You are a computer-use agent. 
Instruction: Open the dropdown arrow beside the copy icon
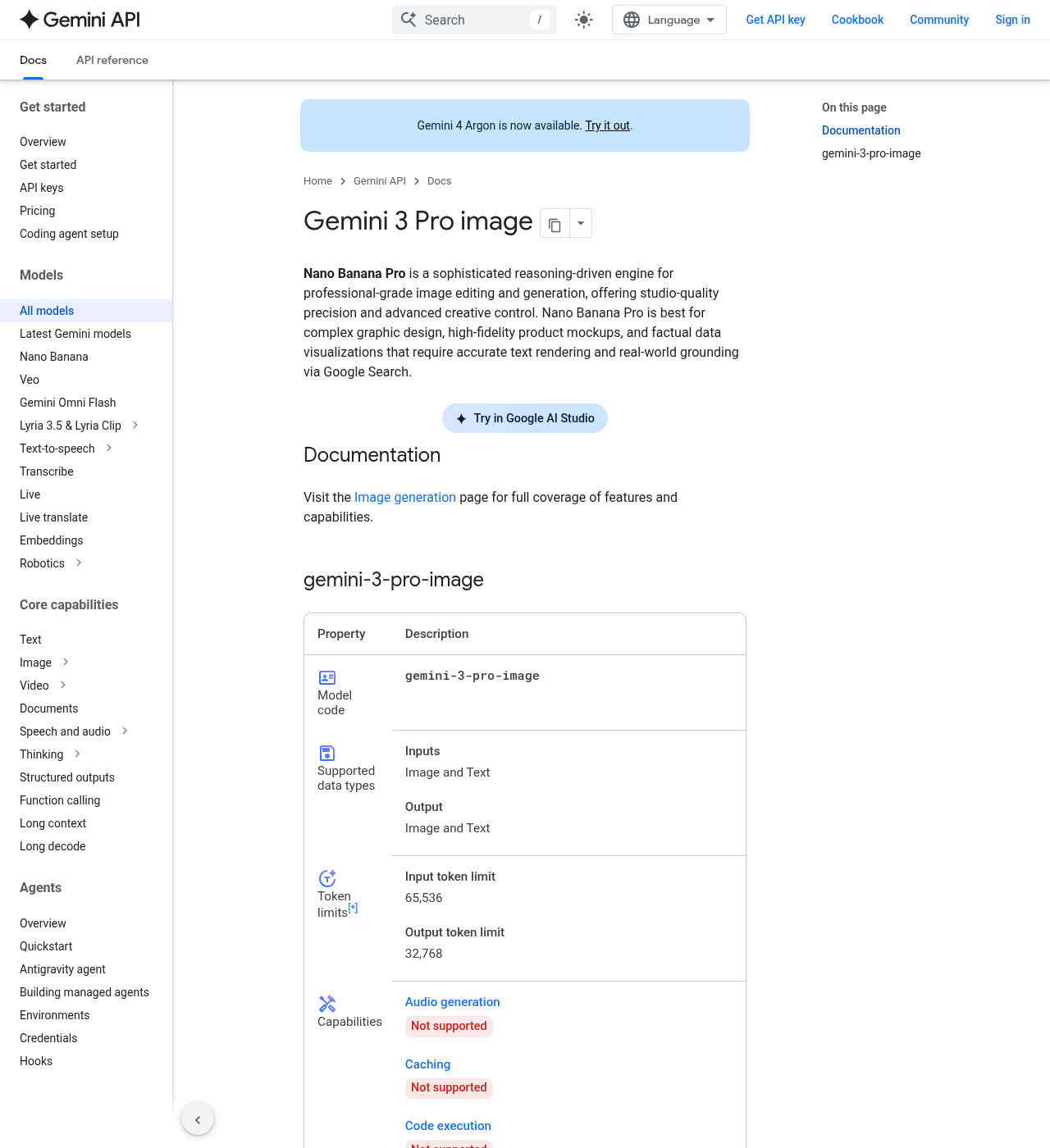(581, 223)
